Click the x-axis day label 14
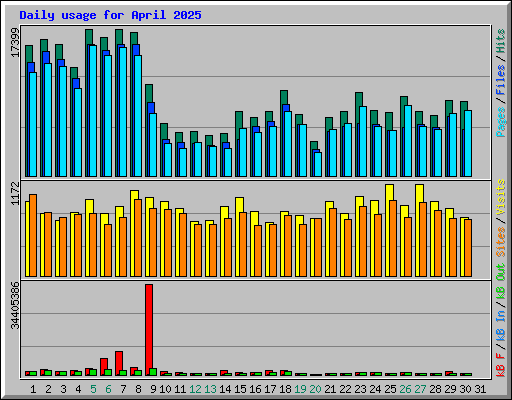512x400 pixels. (x=225, y=389)
